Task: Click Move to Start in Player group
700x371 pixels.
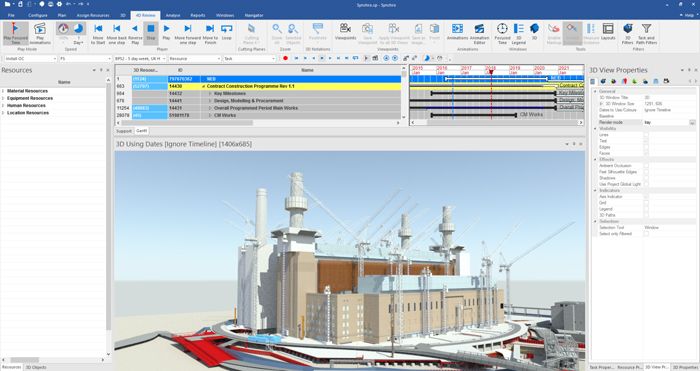Action: click(98, 33)
